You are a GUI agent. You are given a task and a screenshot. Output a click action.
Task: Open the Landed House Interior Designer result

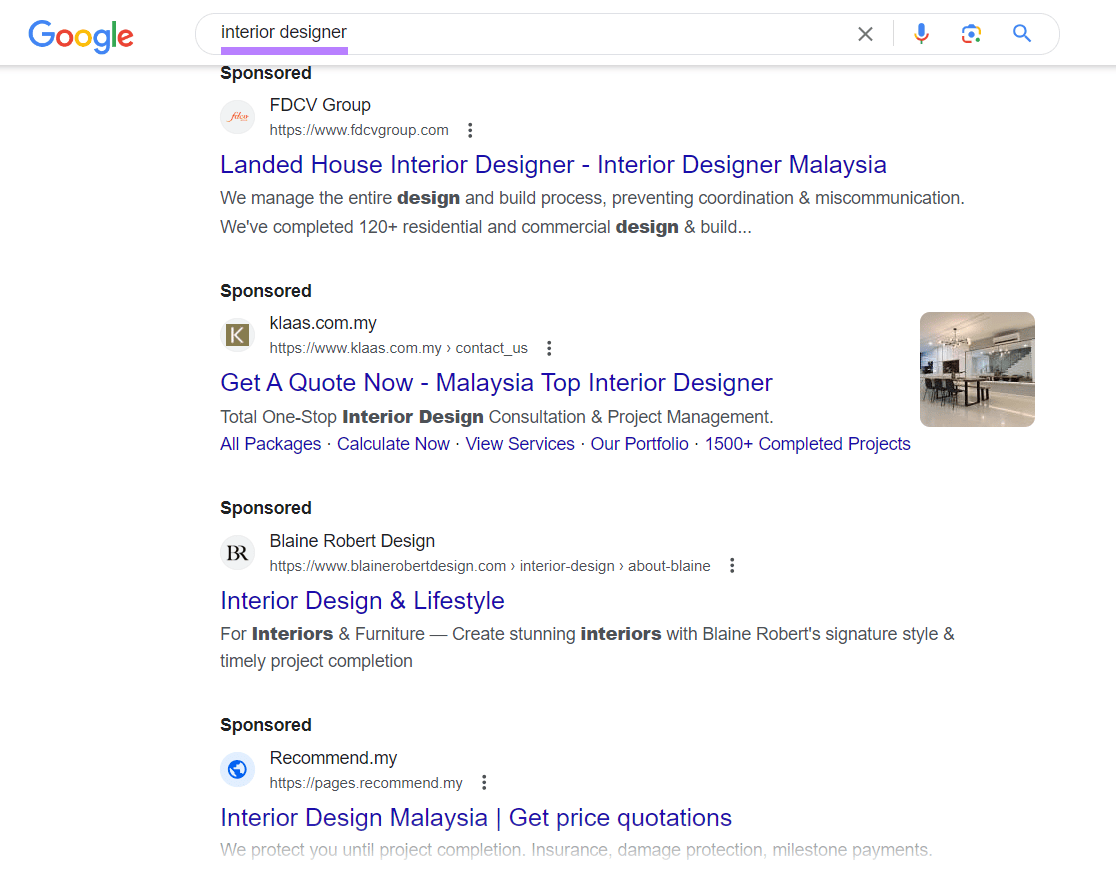pos(553,164)
